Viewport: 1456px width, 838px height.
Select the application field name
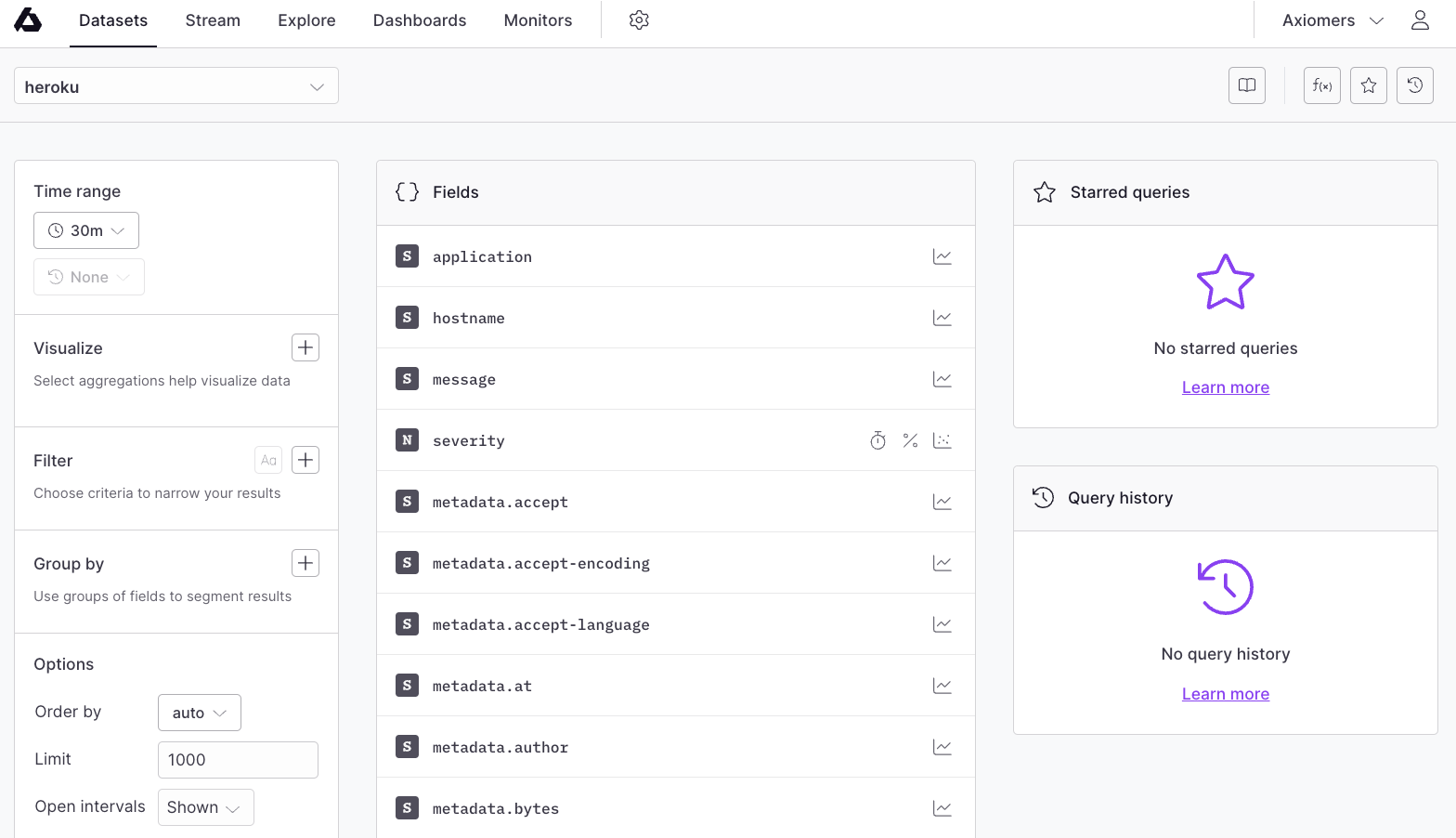point(482,256)
